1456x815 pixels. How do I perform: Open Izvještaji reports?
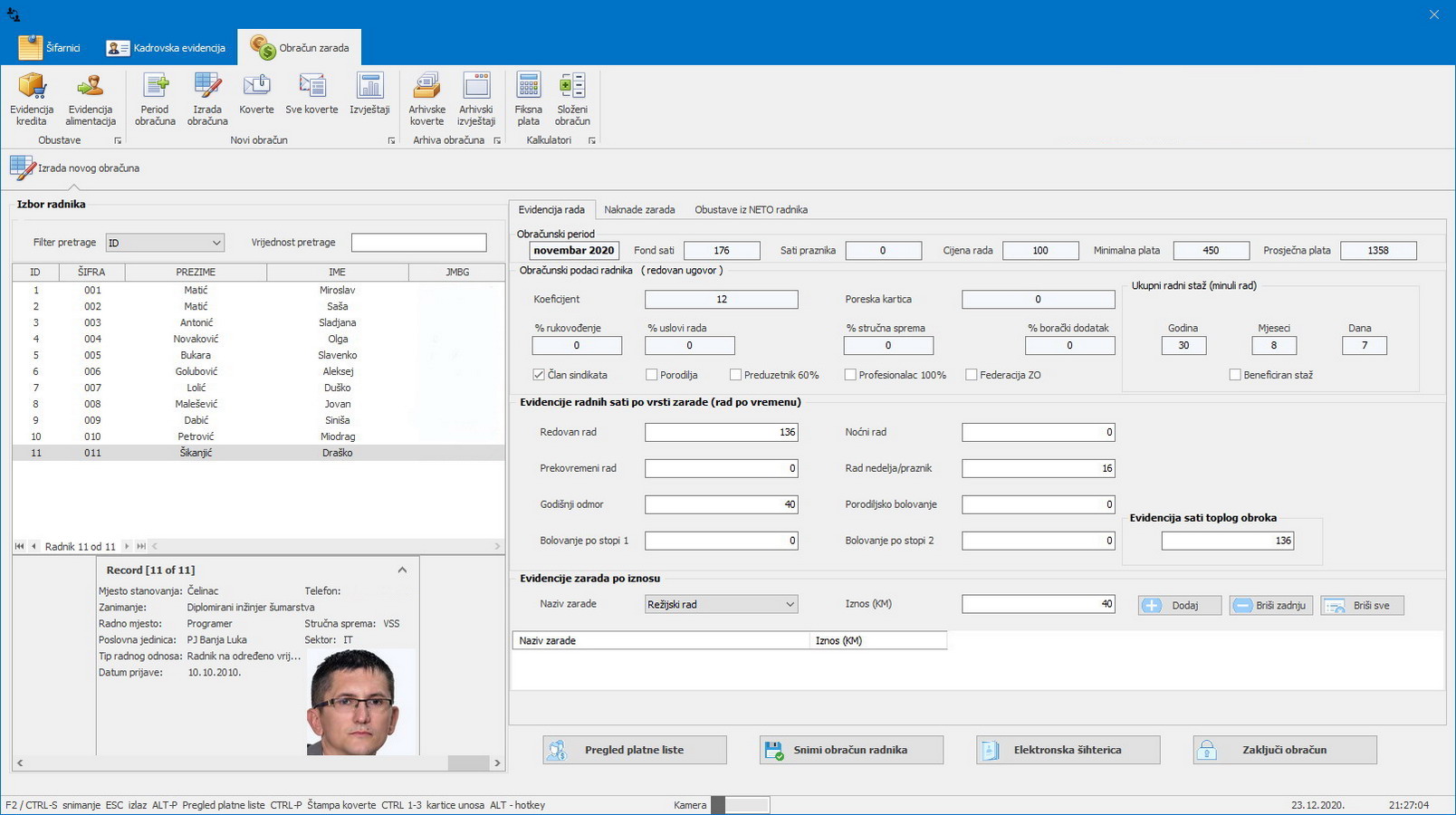369,93
